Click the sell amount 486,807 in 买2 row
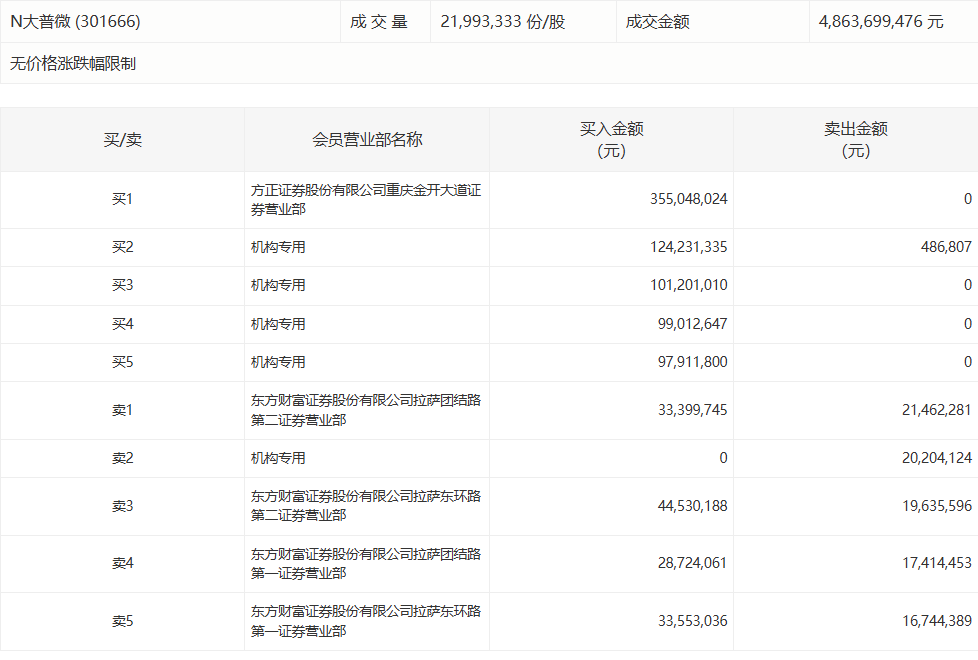This screenshot has width=978, height=660. (x=942, y=247)
